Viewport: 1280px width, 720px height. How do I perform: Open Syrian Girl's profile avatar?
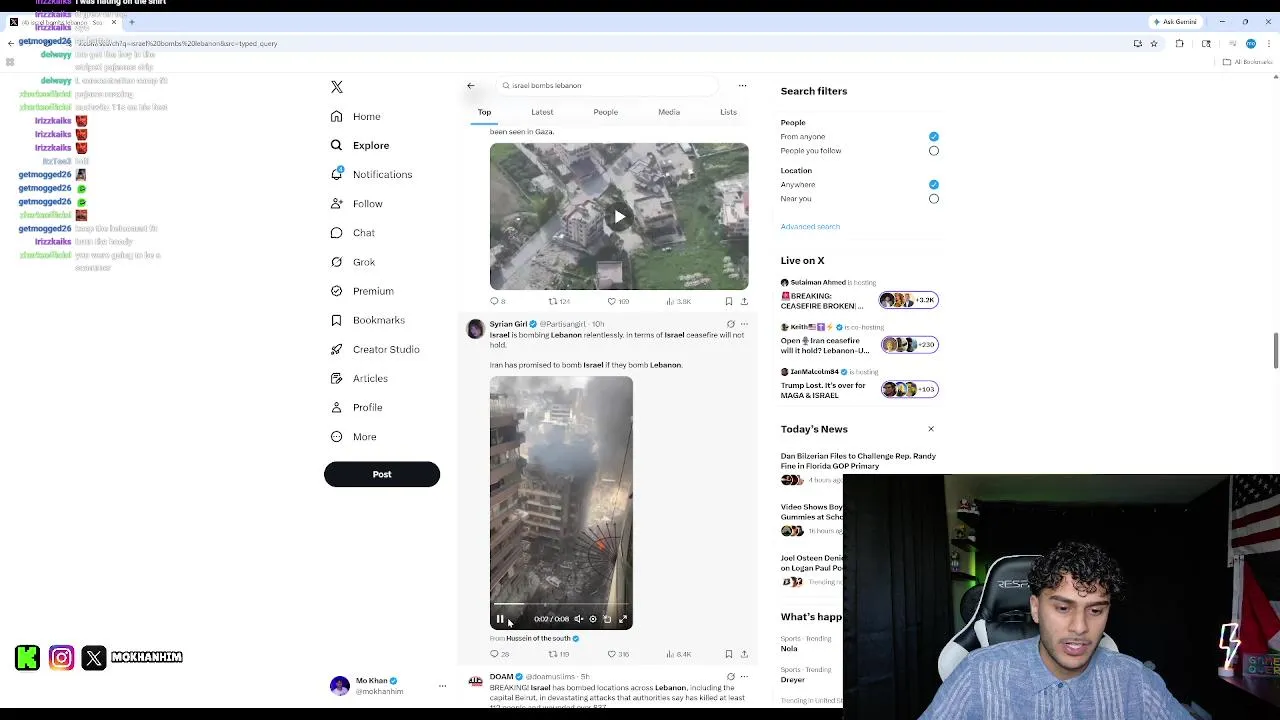click(x=476, y=329)
